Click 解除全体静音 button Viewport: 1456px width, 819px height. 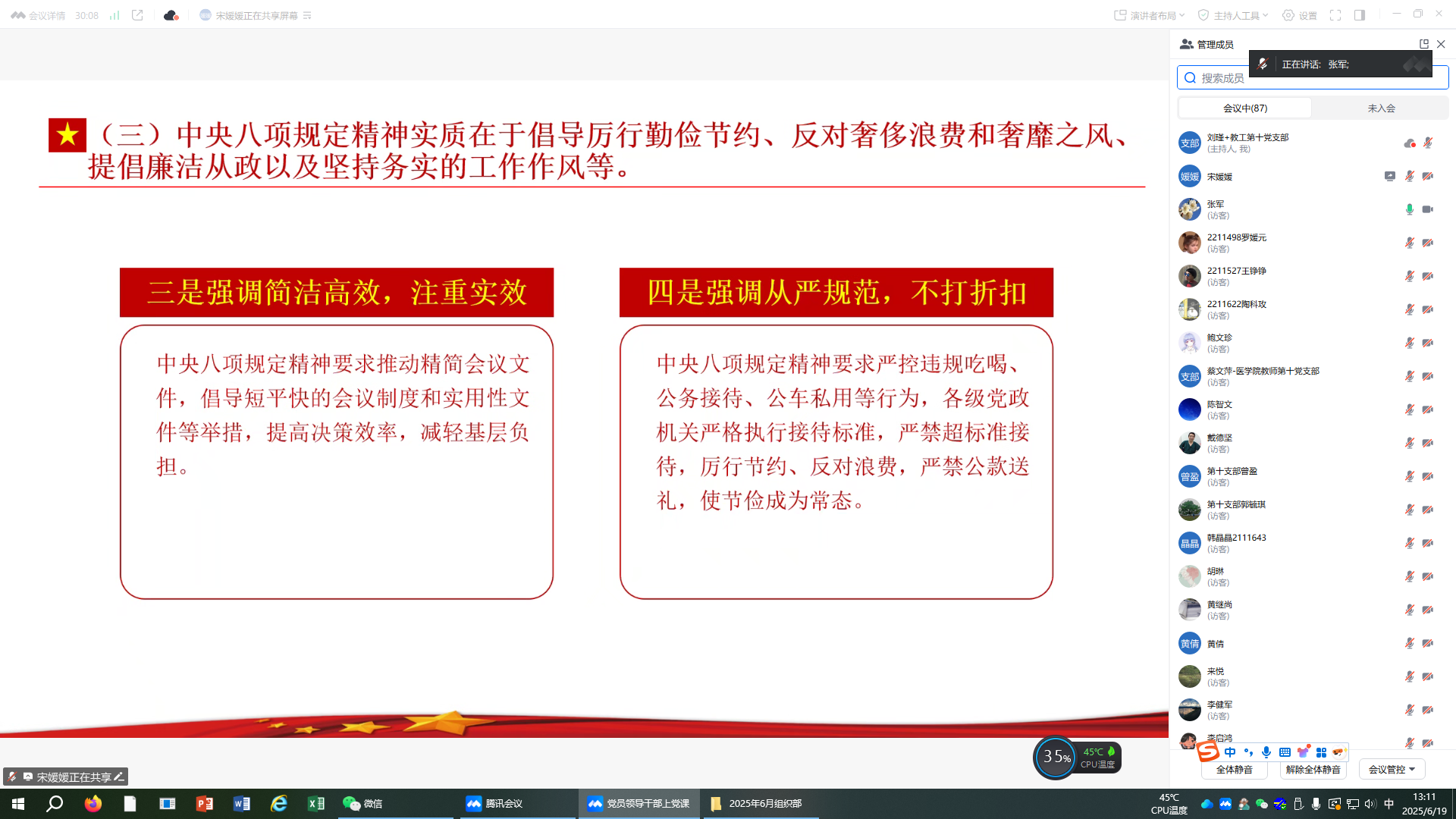(1313, 769)
